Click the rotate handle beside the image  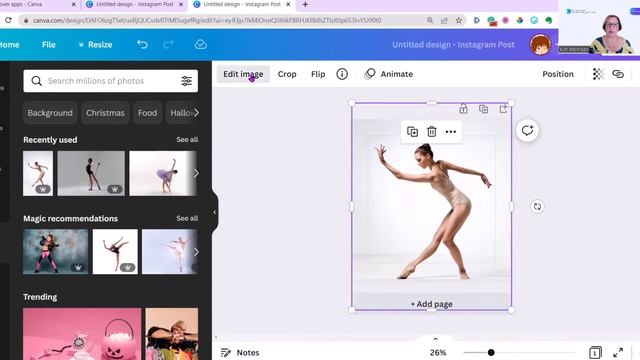pyautogui.click(x=538, y=206)
